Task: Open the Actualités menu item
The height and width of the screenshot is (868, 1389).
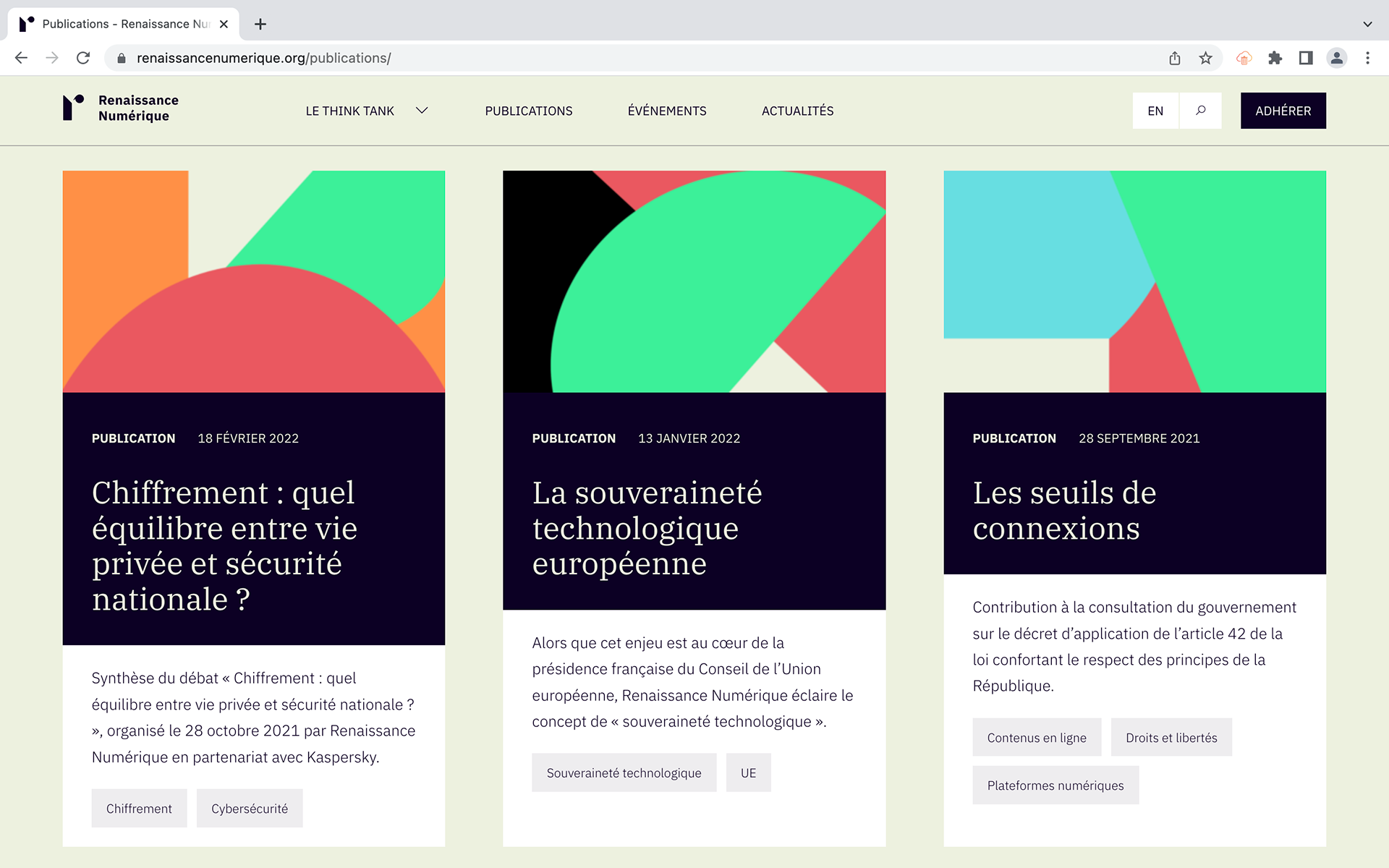Action: click(x=797, y=111)
